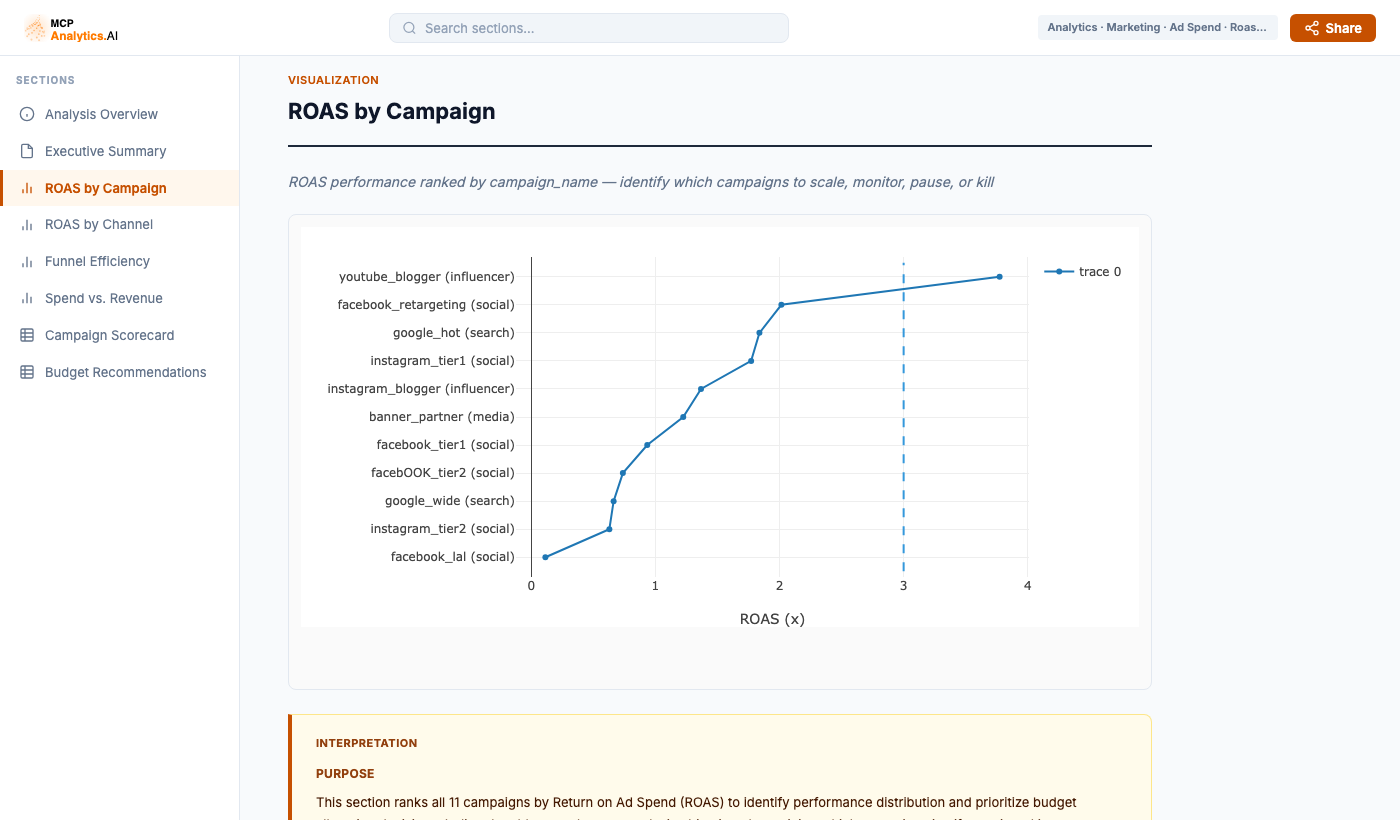
Task: Click the Spend vs. Revenue chart icon
Action: coord(28,298)
